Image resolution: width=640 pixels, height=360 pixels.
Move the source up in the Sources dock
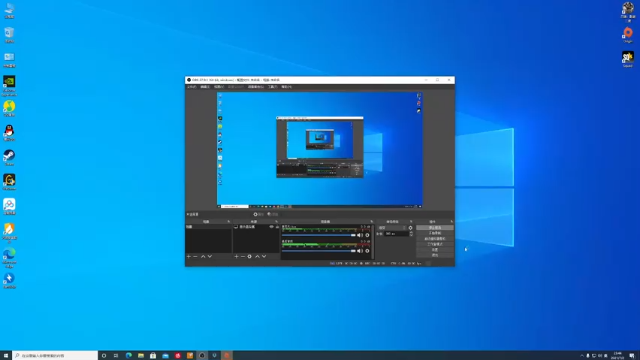[257, 256]
